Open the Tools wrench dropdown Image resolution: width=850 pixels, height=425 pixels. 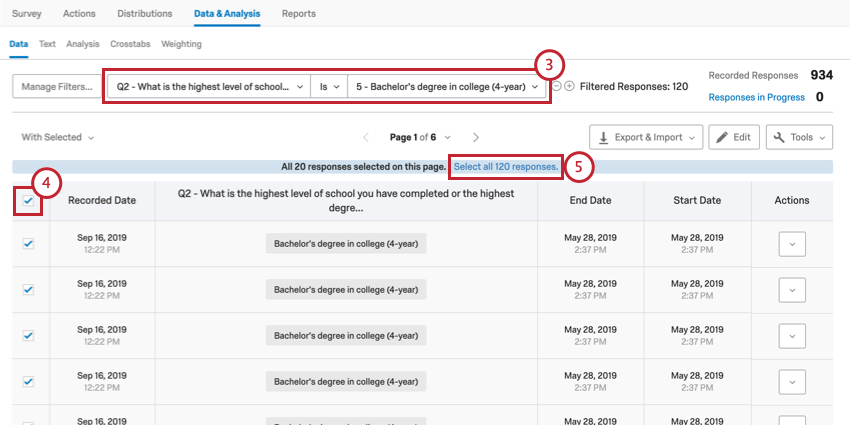[x=799, y=137]
